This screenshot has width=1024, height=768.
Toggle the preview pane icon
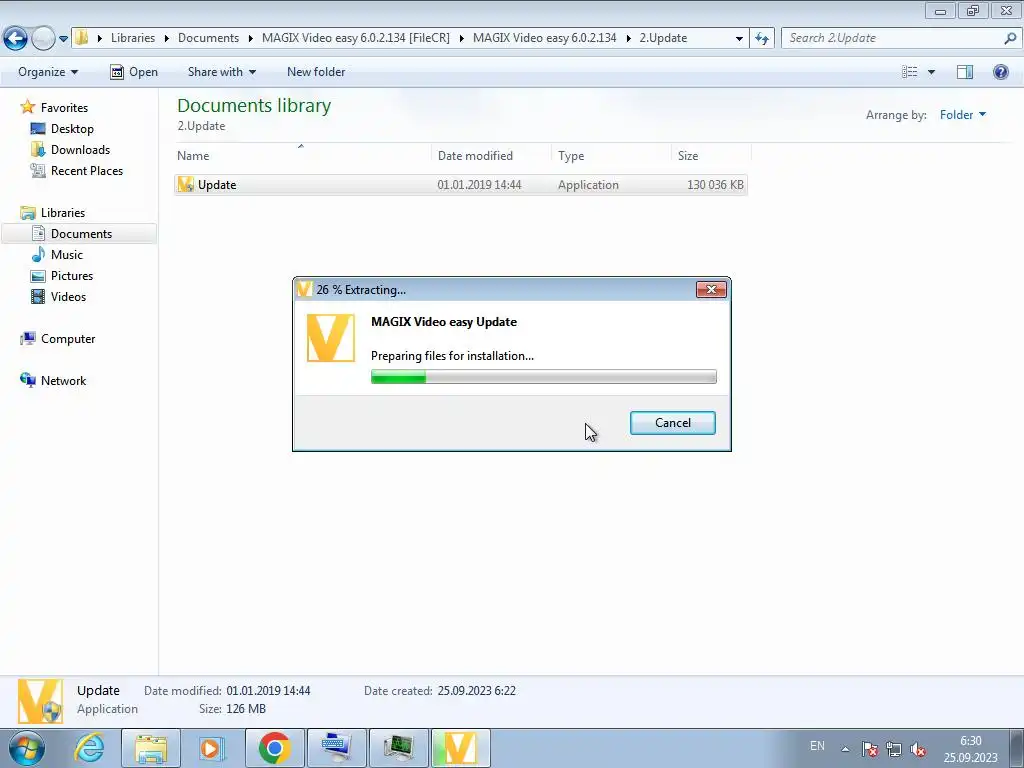[x=965, y=72]
